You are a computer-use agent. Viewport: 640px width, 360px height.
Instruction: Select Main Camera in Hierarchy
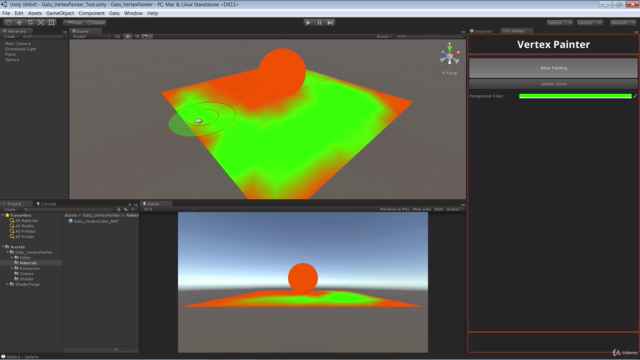18,44
